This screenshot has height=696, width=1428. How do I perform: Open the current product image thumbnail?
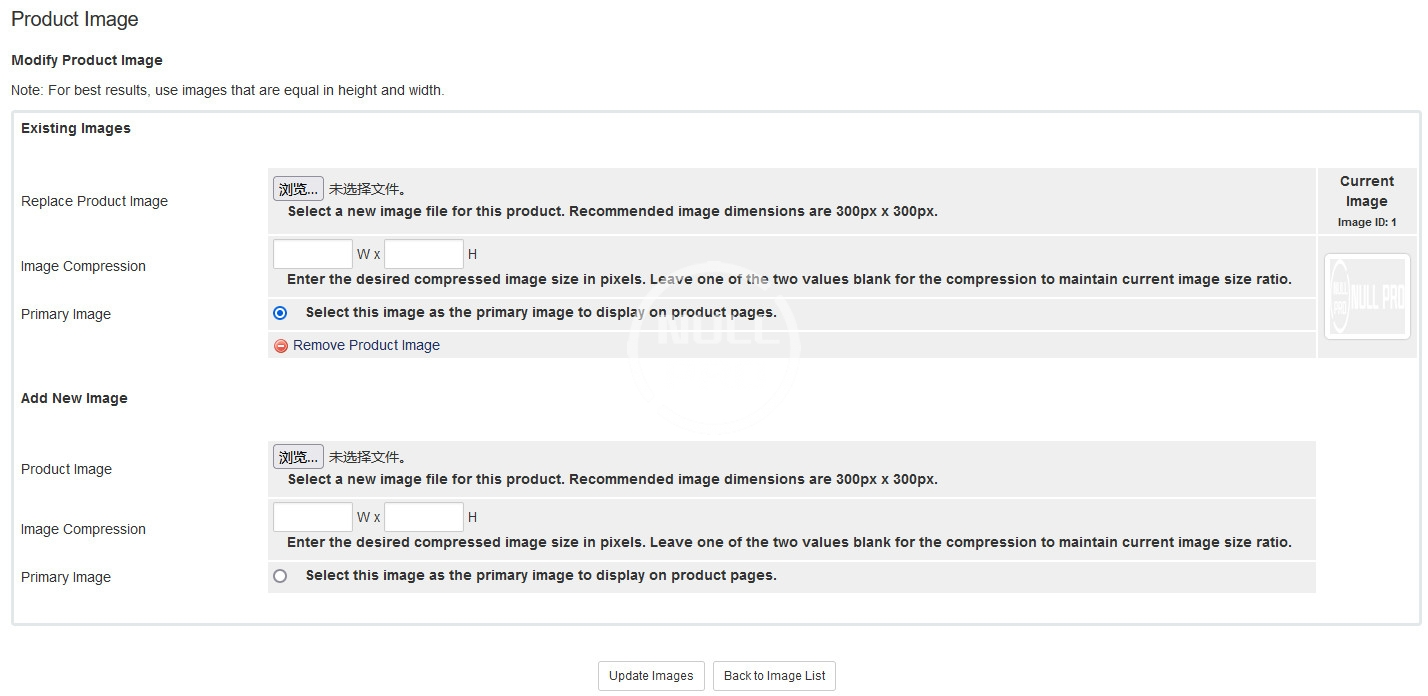tap(1366, 296)
